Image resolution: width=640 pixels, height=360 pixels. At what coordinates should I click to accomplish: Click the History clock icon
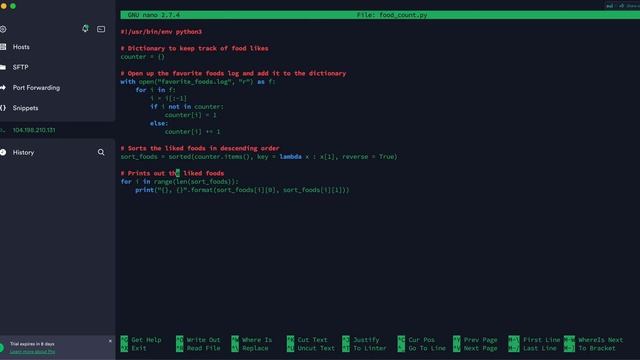pyautogui.click(x=3, y=152)
